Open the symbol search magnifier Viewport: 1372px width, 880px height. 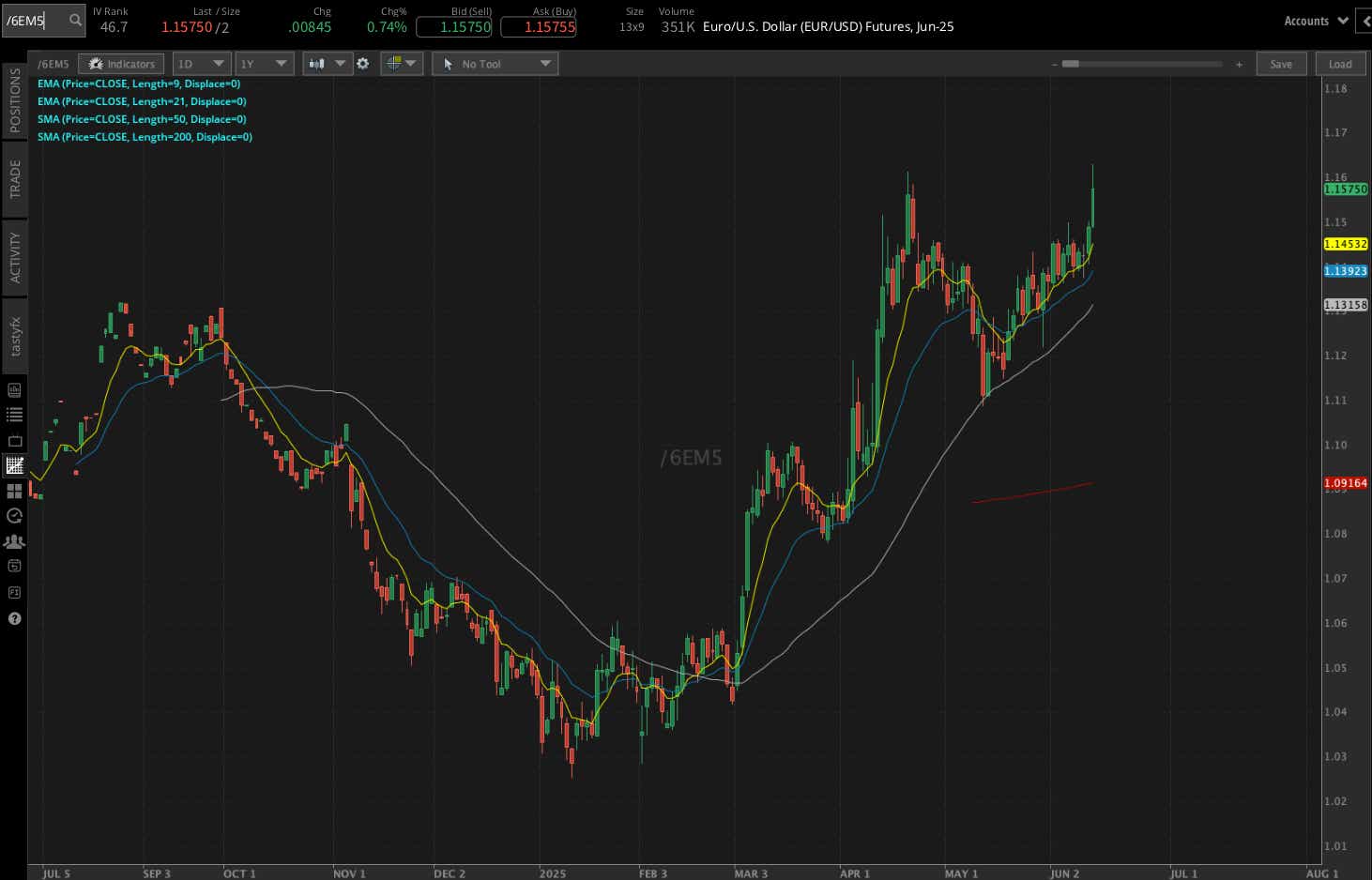(74, 20)
